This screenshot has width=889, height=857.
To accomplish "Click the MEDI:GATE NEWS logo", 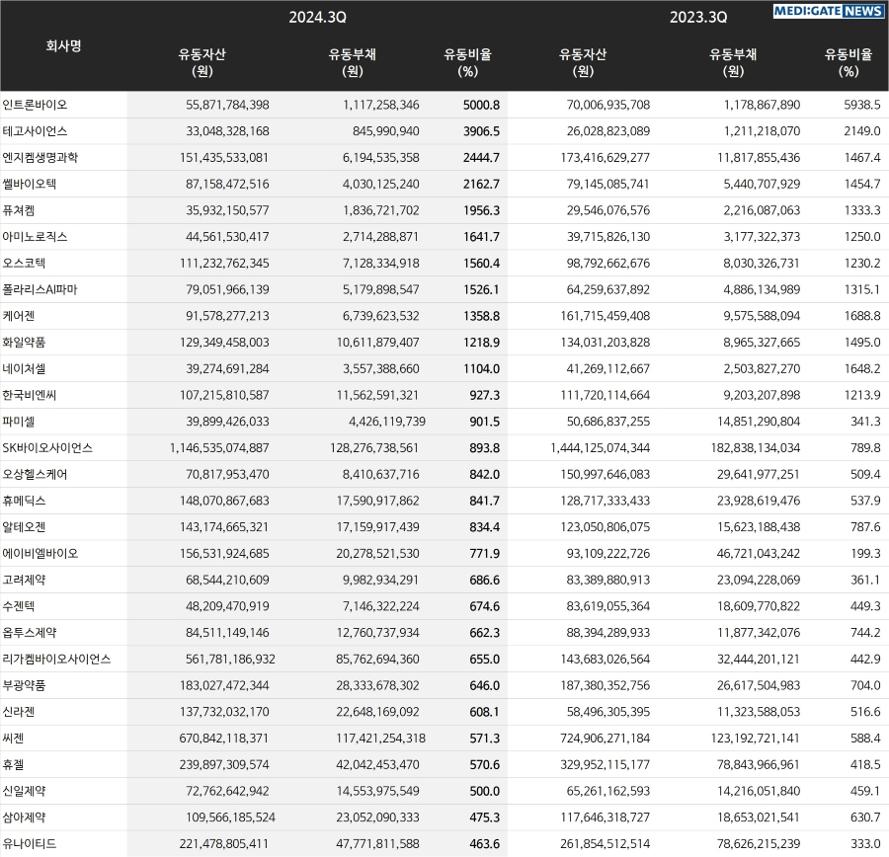I will (x=828, y=11).
